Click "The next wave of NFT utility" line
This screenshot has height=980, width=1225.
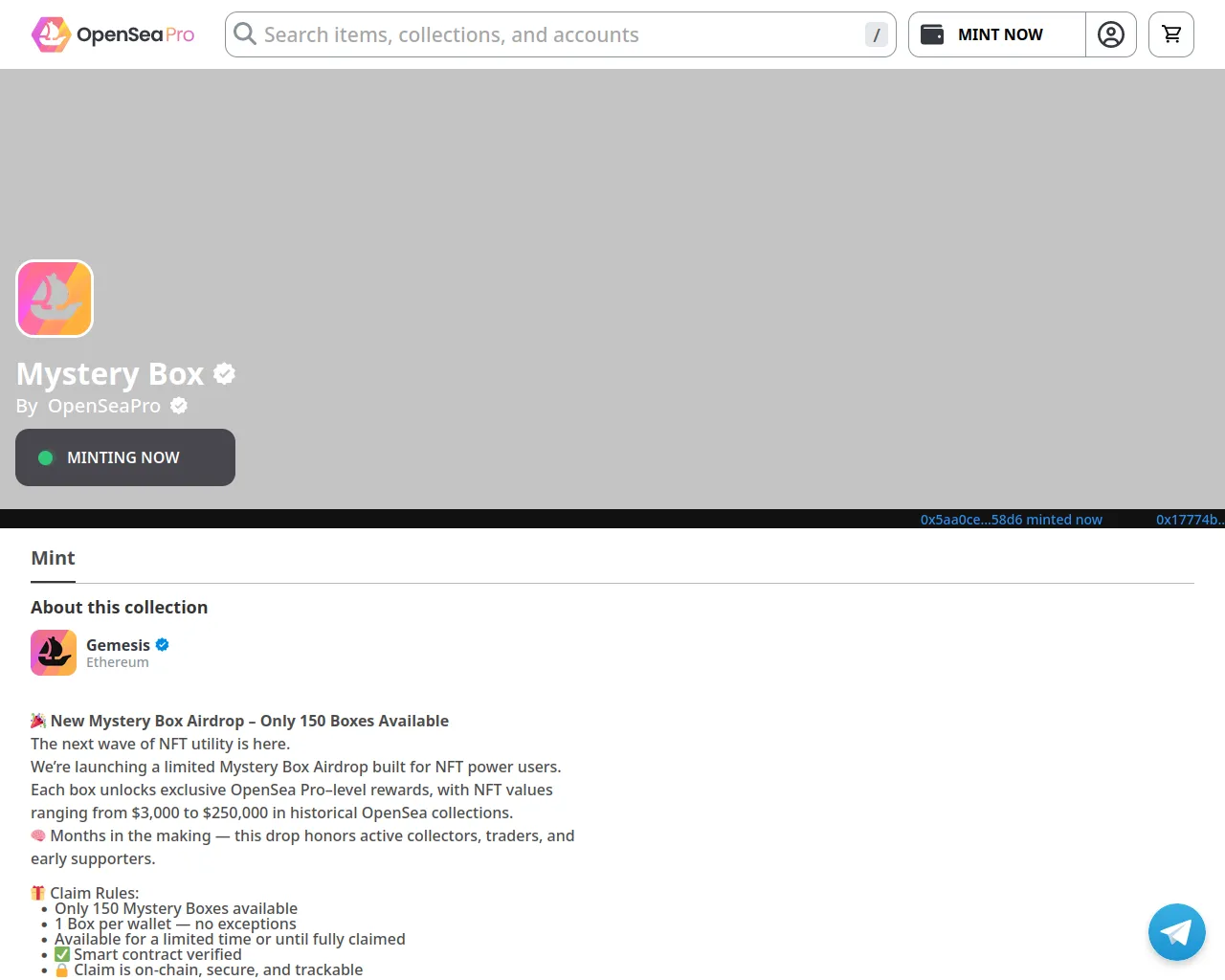point(160,744)
